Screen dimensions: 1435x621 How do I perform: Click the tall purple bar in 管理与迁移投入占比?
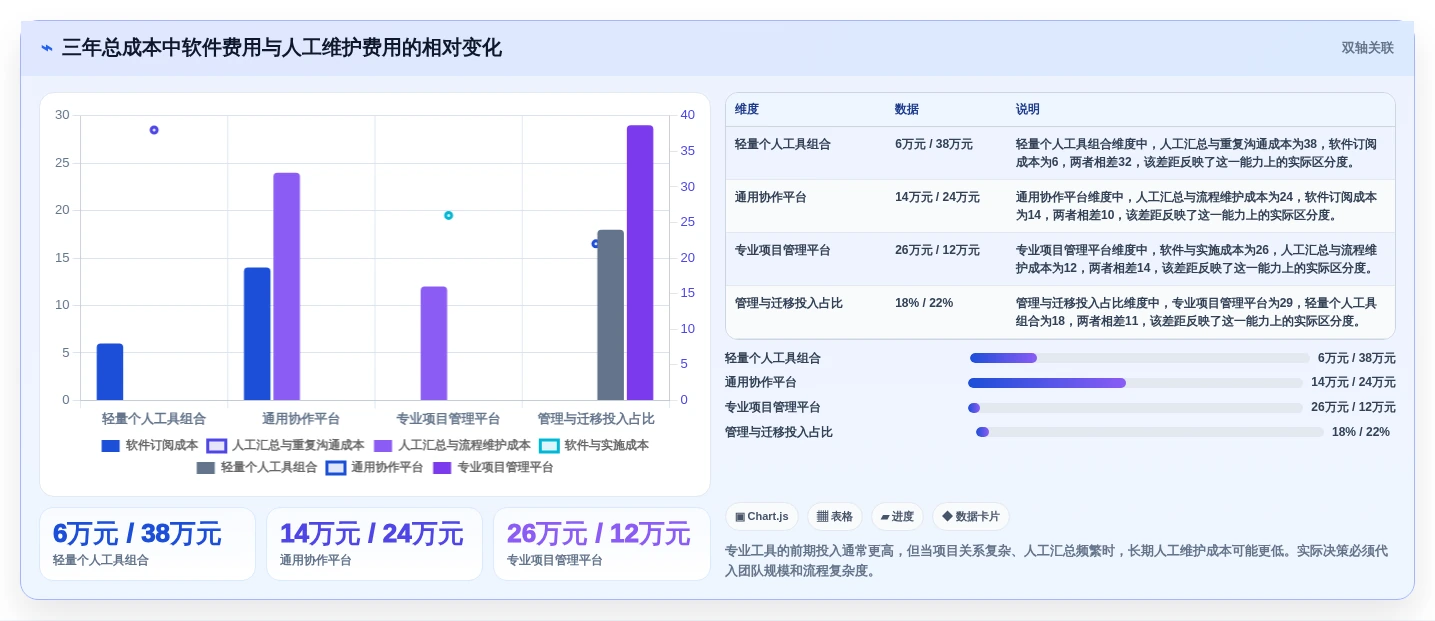640,263
